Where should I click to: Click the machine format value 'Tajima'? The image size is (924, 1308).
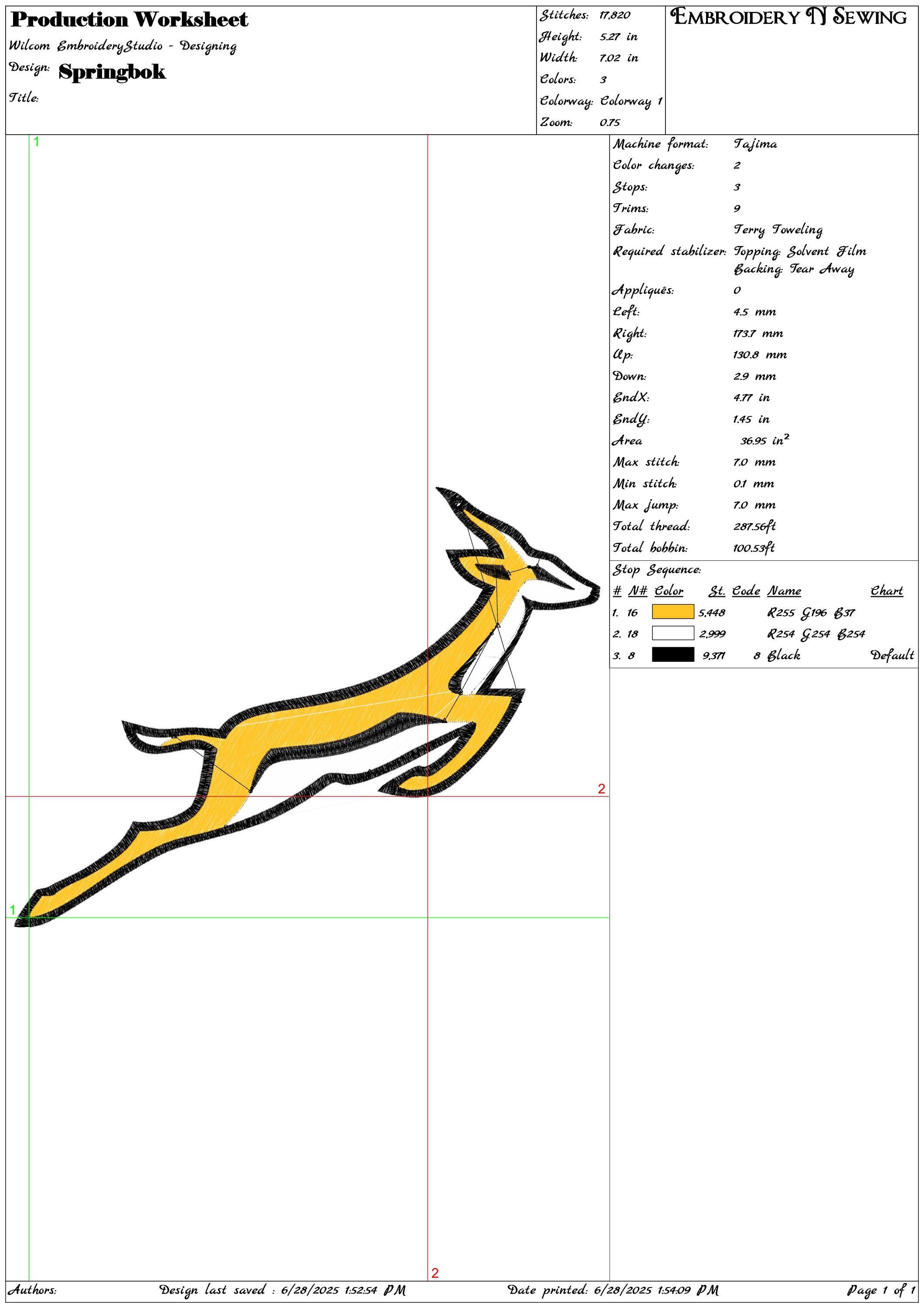[755, 144]
